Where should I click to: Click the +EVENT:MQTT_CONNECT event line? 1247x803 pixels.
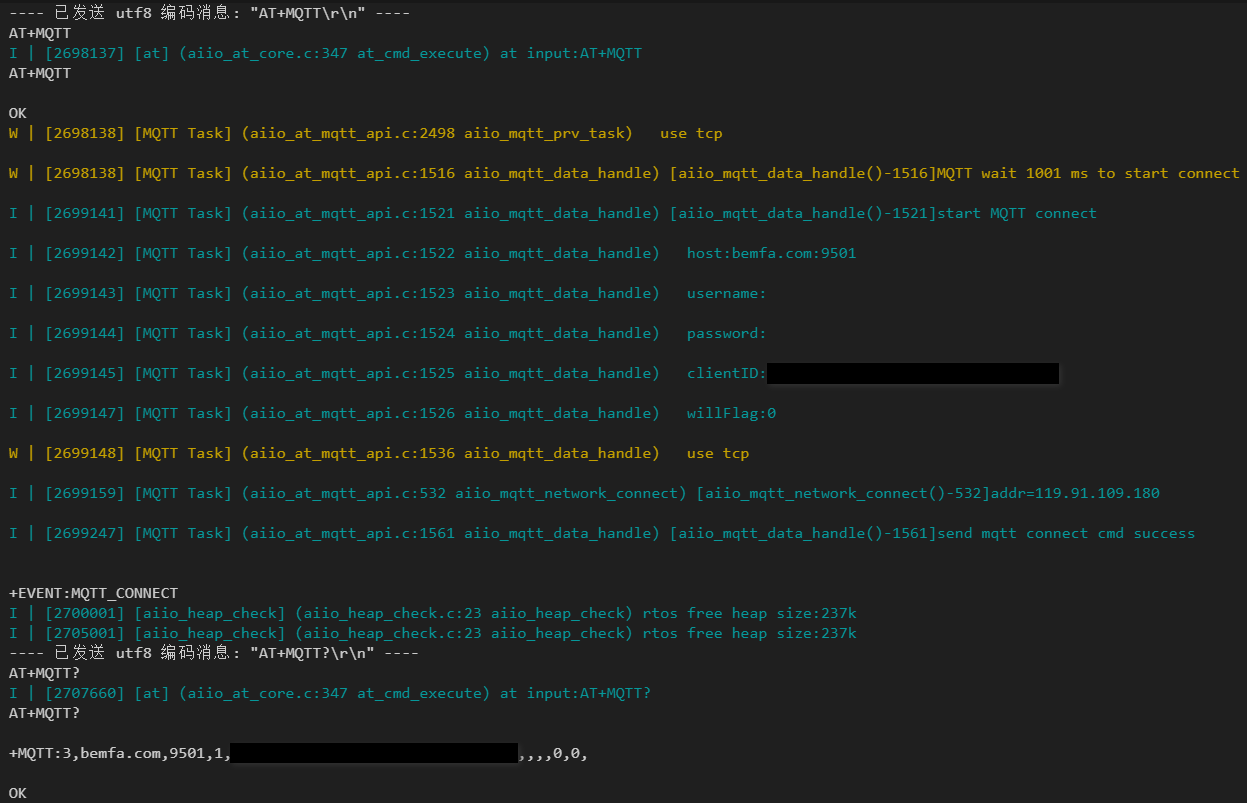[x=93, y=593]
